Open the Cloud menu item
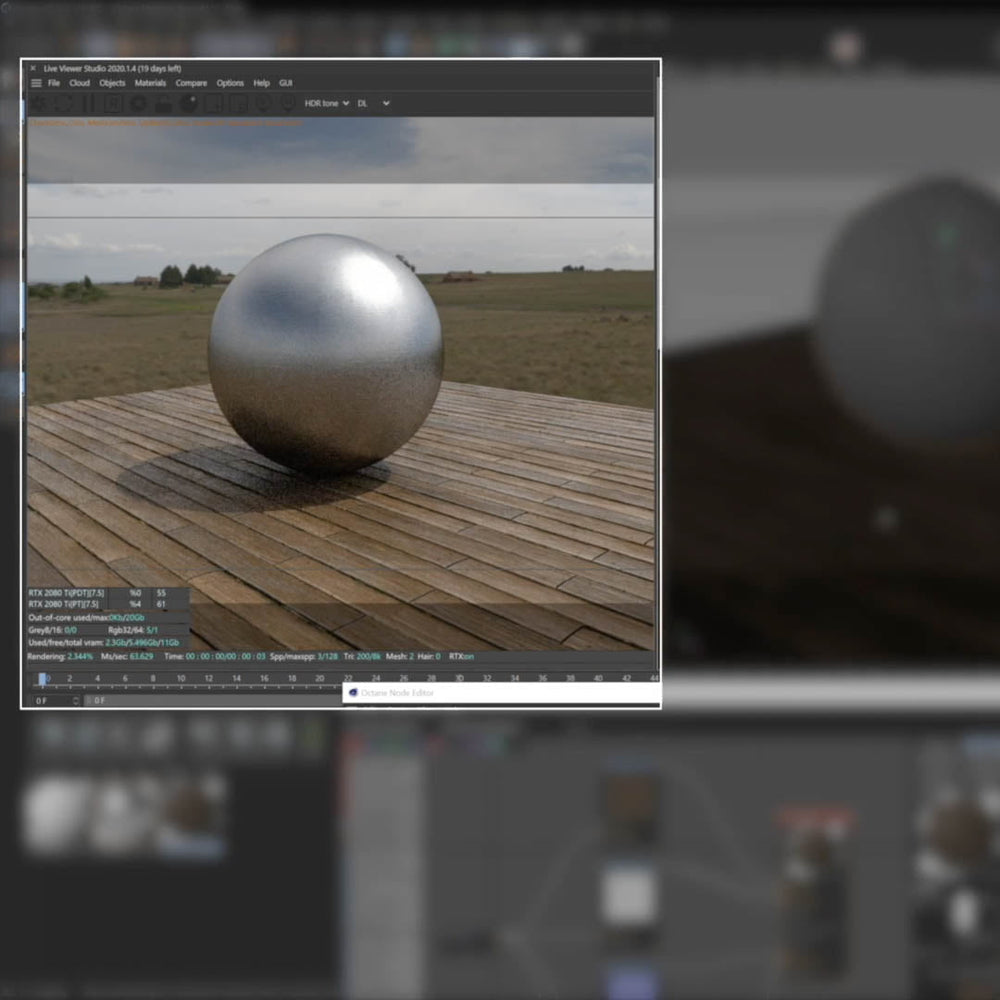This screenshot has height=1000, width=1000. 79,83
